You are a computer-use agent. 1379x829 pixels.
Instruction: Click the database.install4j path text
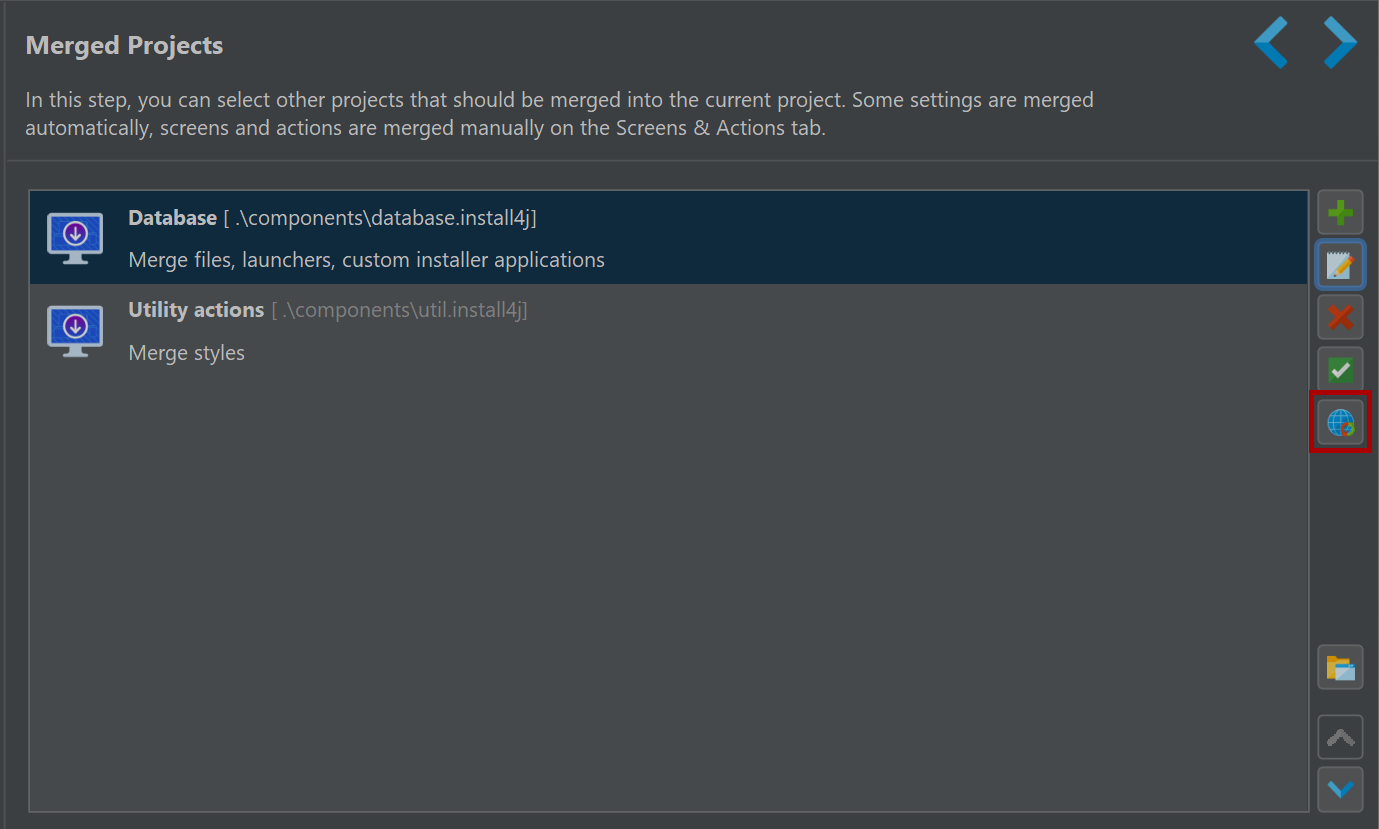pyautogui.click(x=380, y=218)
